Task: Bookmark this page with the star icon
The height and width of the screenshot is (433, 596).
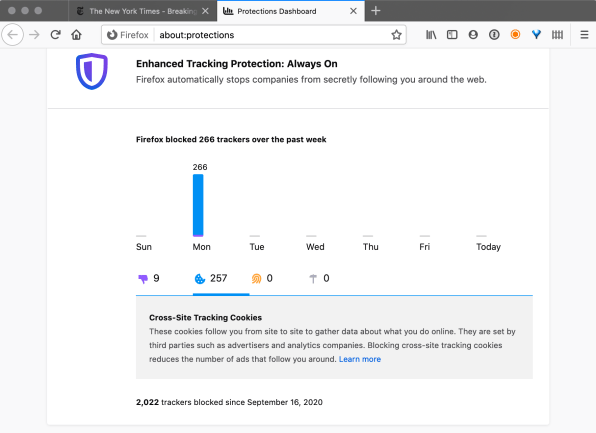Action: click(396, 35)
